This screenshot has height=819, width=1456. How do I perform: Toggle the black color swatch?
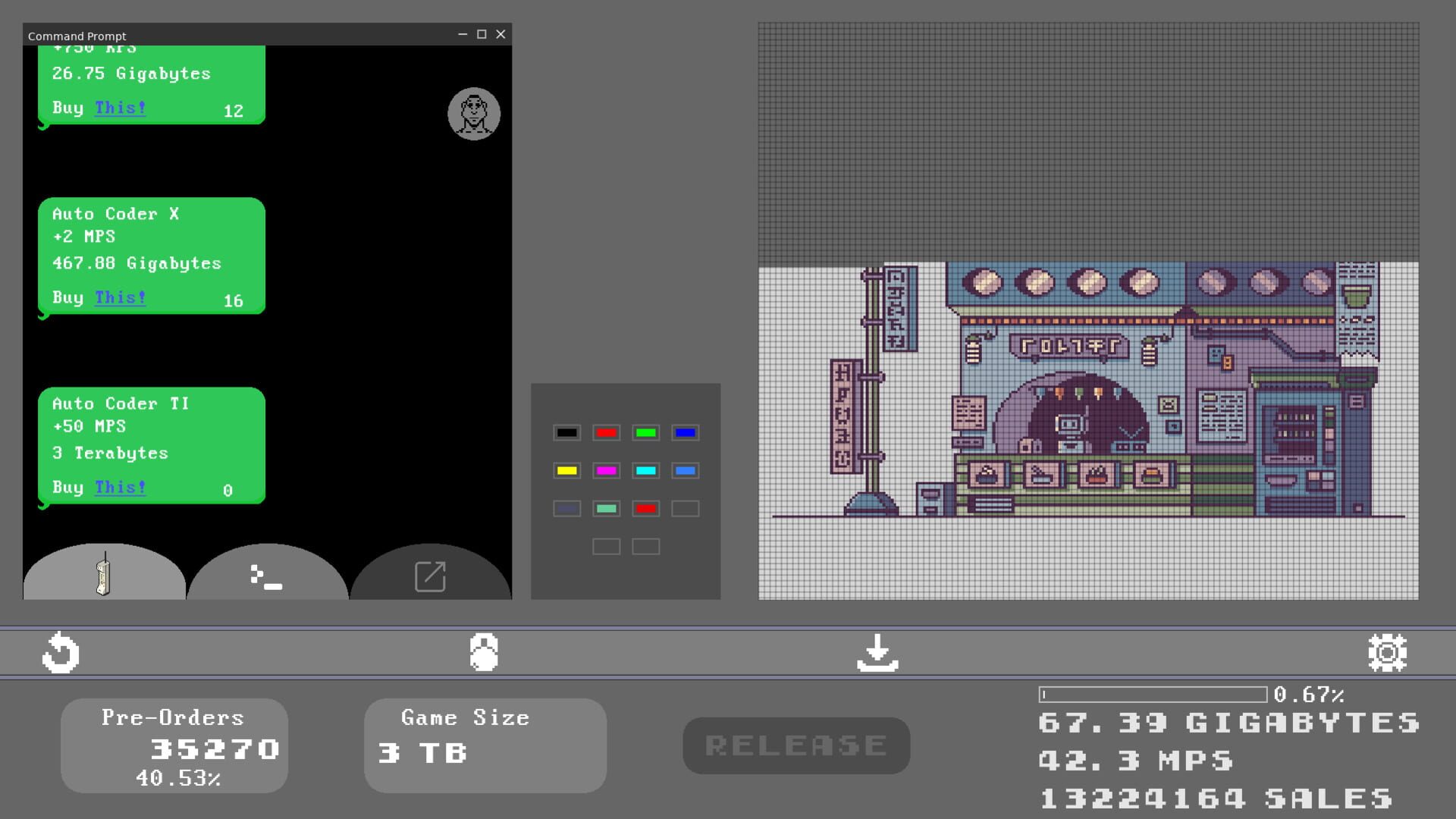point(566,432)
